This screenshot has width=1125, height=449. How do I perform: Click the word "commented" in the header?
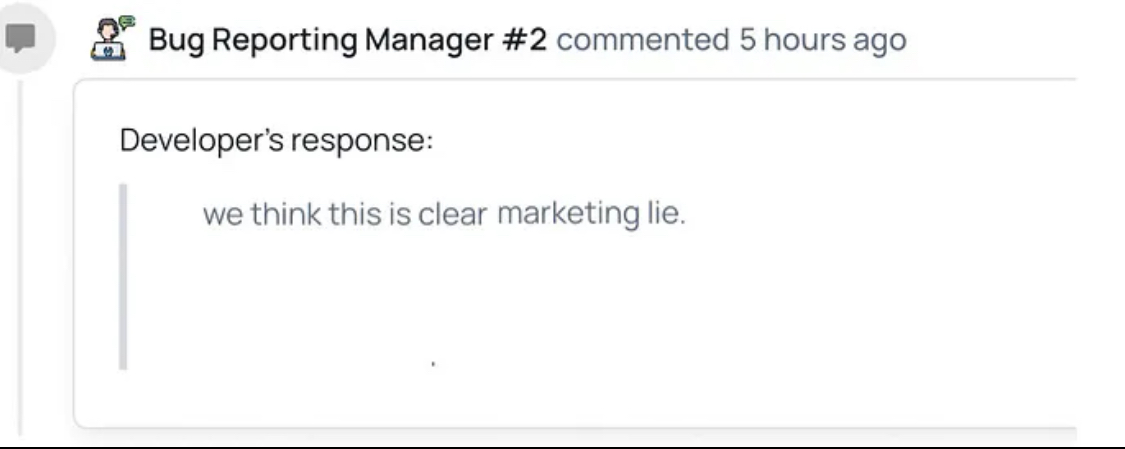(642, 41)
